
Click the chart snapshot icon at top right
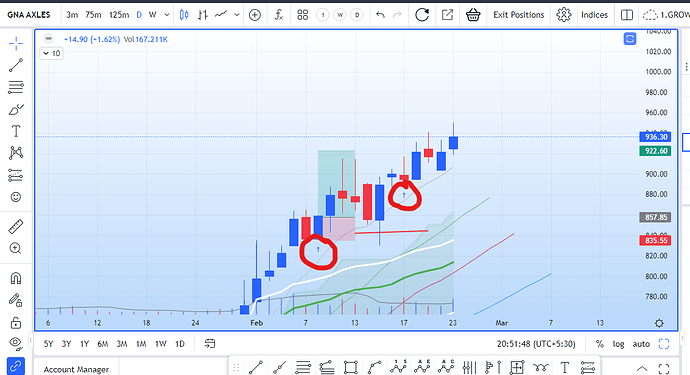coord(630,39)
